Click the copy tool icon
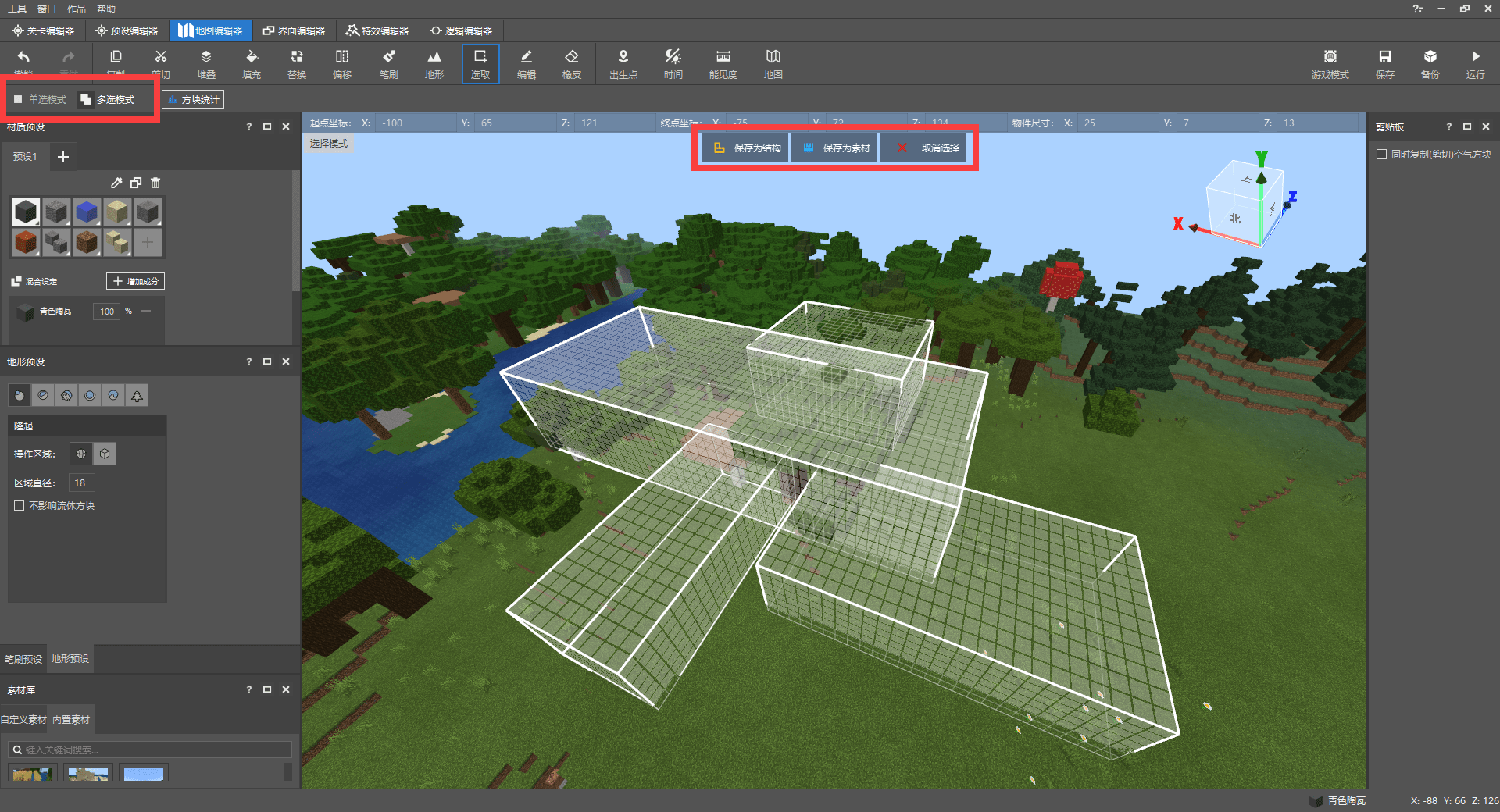 (x=116, y=57)
